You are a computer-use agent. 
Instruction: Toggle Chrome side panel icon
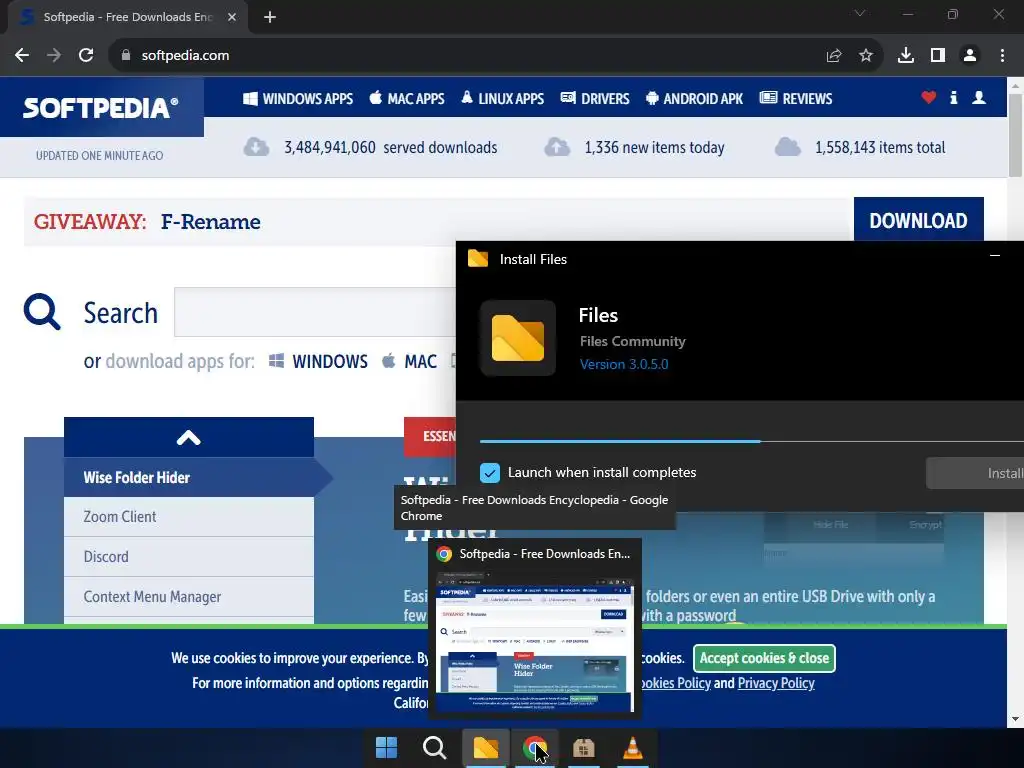938,56
